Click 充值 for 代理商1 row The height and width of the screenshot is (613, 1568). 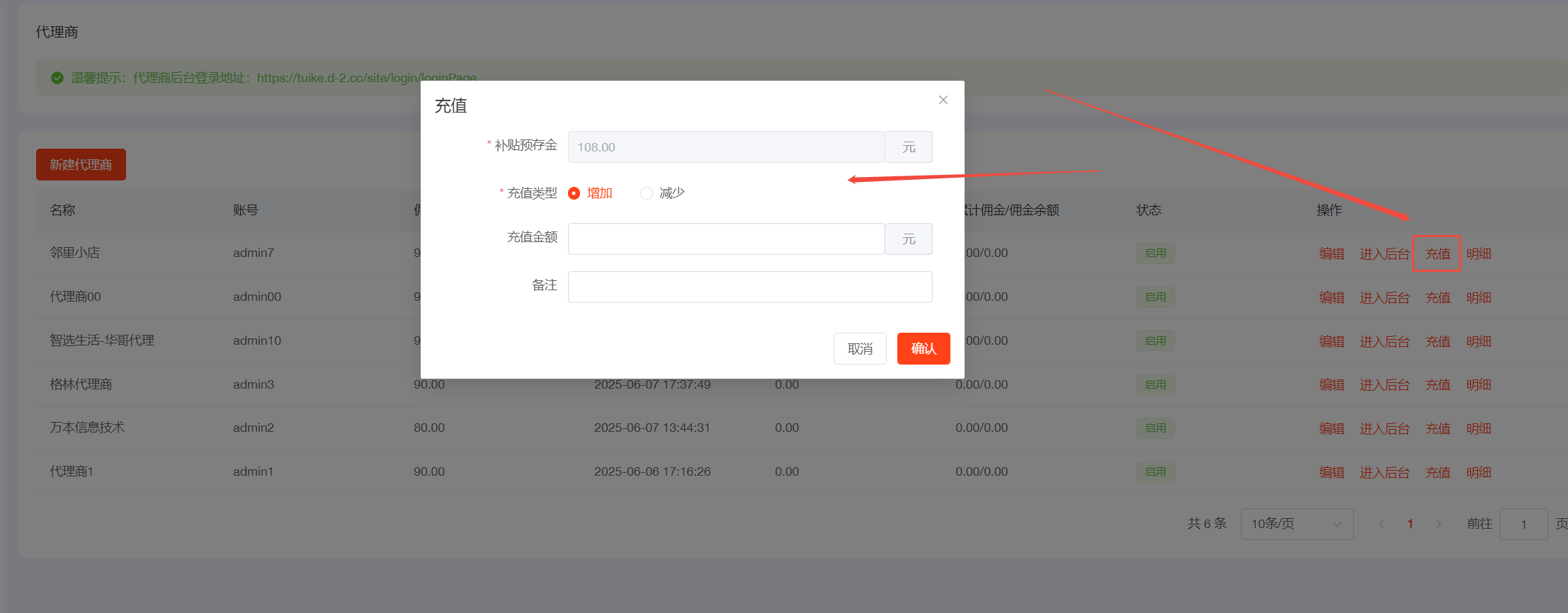point(1437,472)
